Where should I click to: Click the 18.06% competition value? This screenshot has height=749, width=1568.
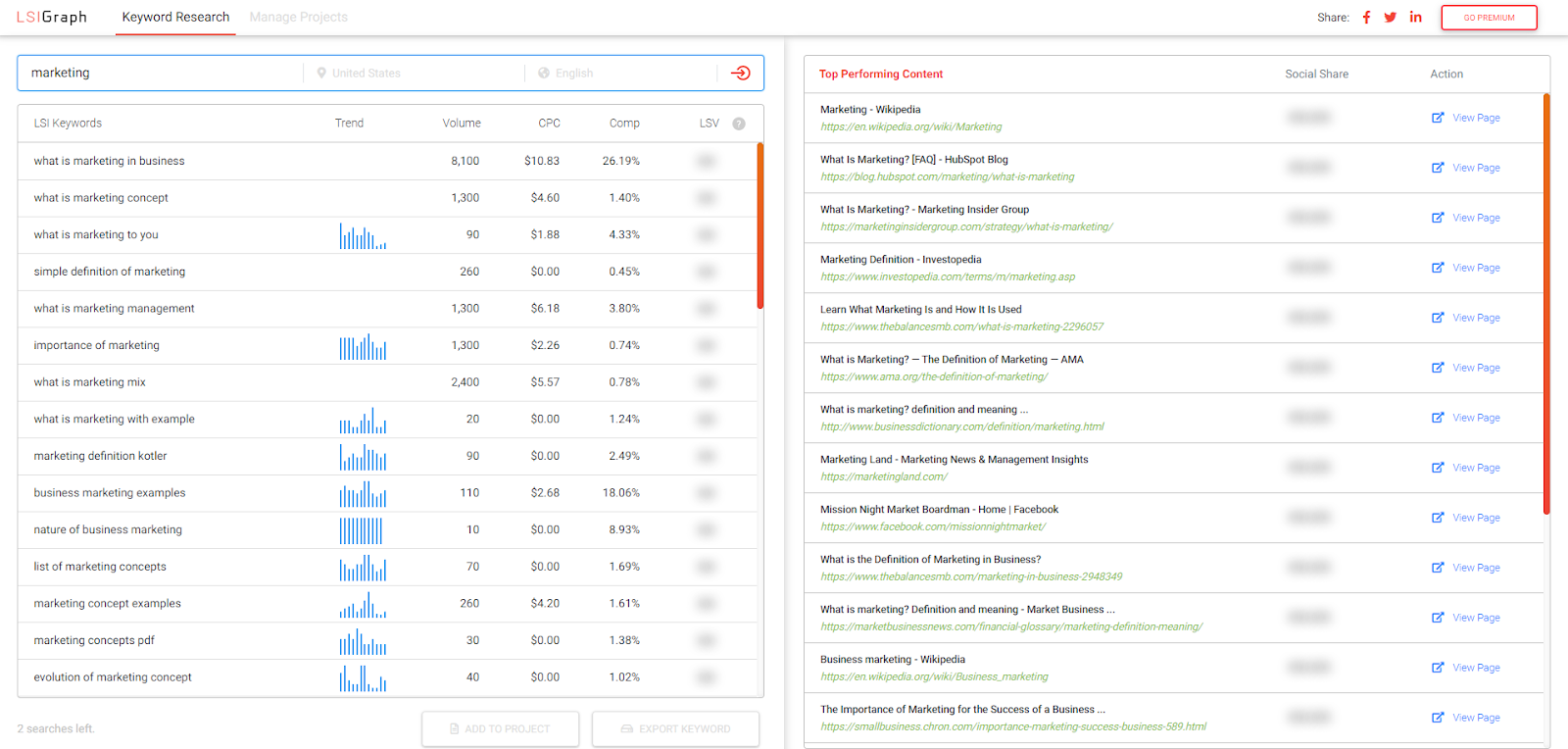[x=621, y=493]
